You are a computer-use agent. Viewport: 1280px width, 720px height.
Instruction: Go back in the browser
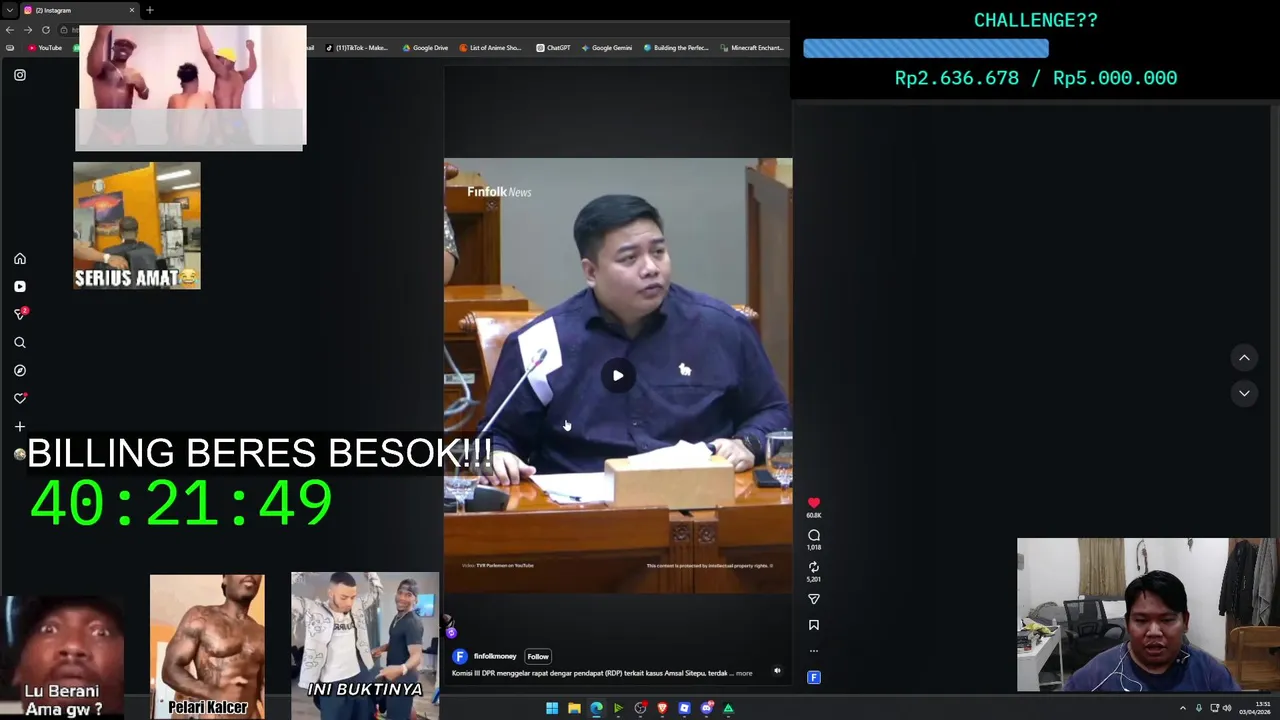coord(10,30)
